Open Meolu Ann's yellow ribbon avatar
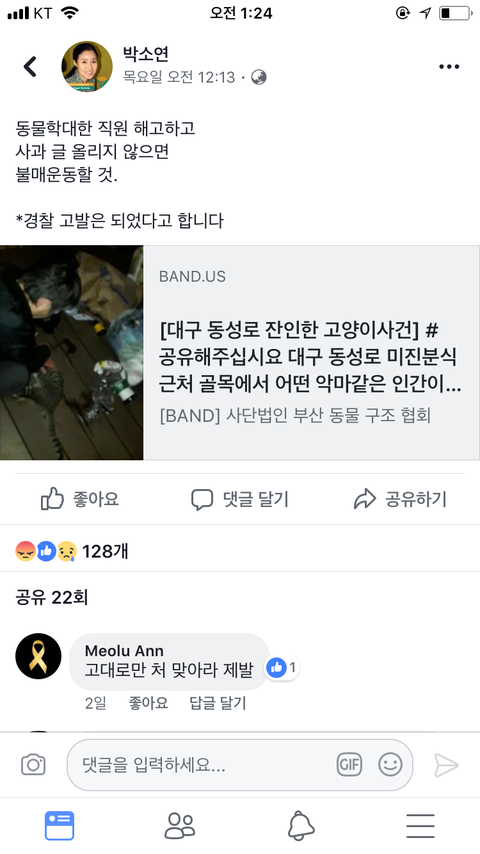 [x=38, y=656]
